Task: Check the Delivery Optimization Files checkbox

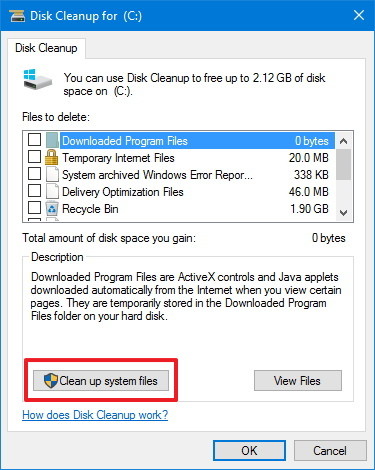Action: [x=34, y=191]
